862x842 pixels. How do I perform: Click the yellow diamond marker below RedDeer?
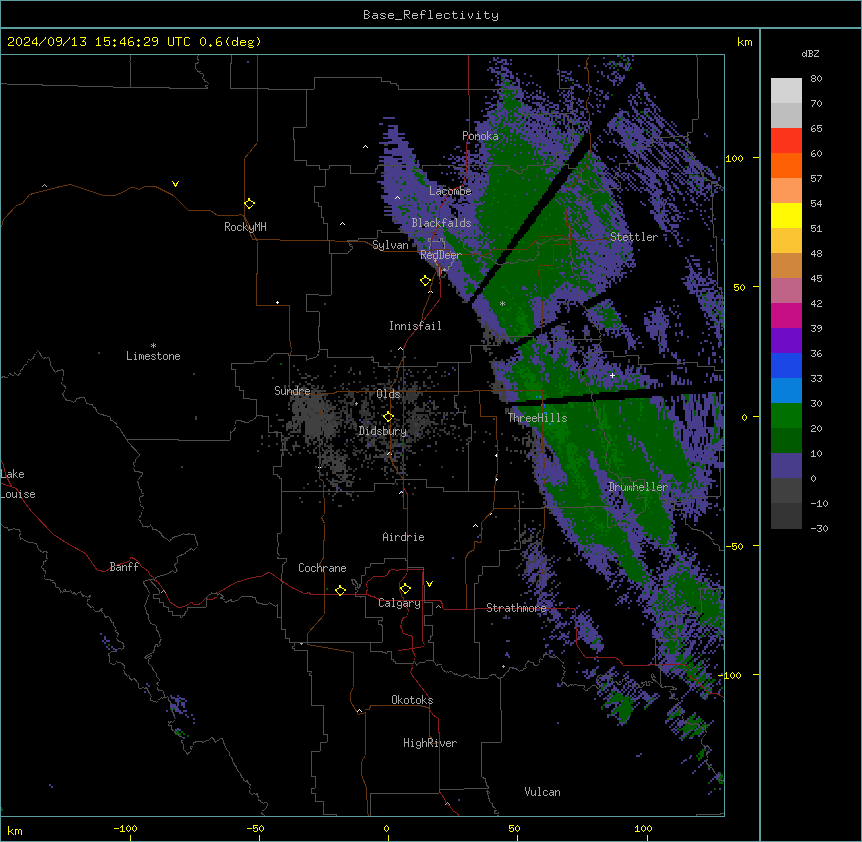pos(426,281)
